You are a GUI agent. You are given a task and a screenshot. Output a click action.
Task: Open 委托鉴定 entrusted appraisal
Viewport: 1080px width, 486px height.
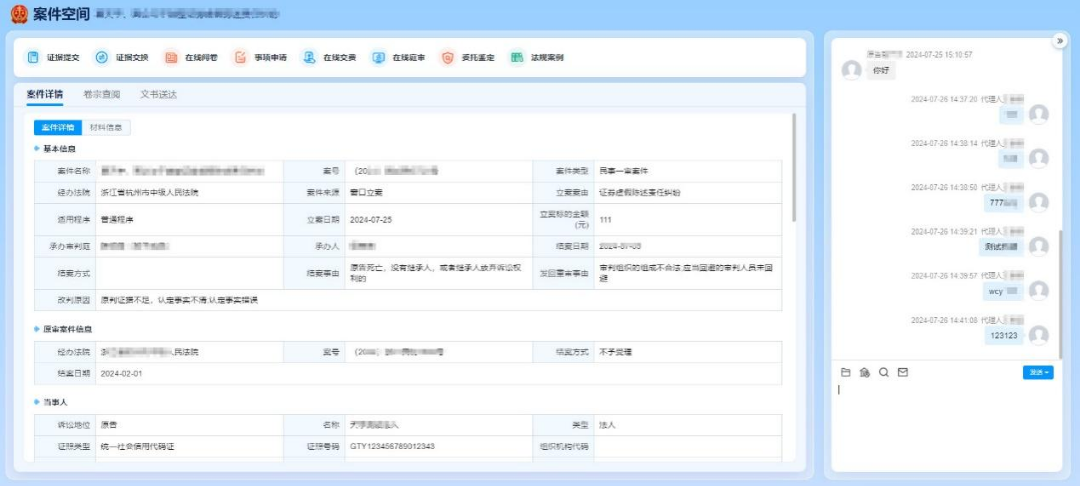(468, 58)
